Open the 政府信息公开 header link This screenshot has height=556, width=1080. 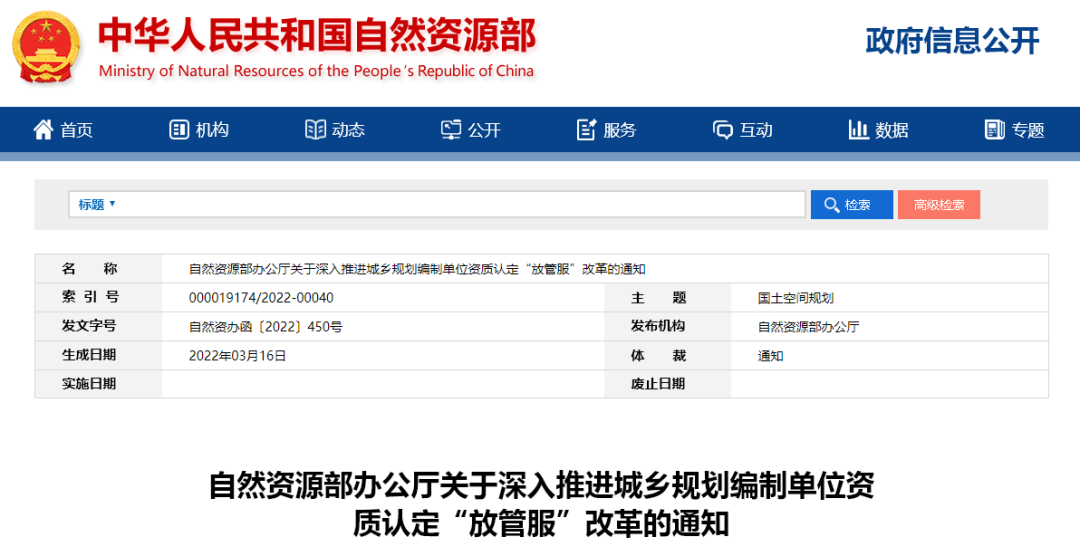pyautogui.click(x=952, y=41)
